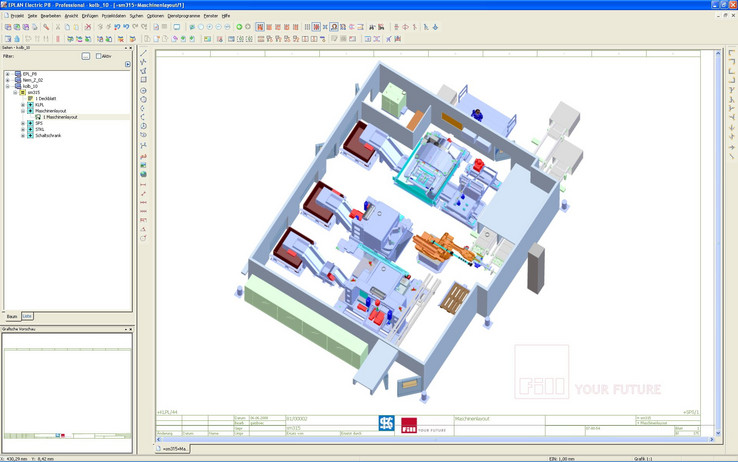
Task: Click the filter browse '...' button
Action: point(86,56)
